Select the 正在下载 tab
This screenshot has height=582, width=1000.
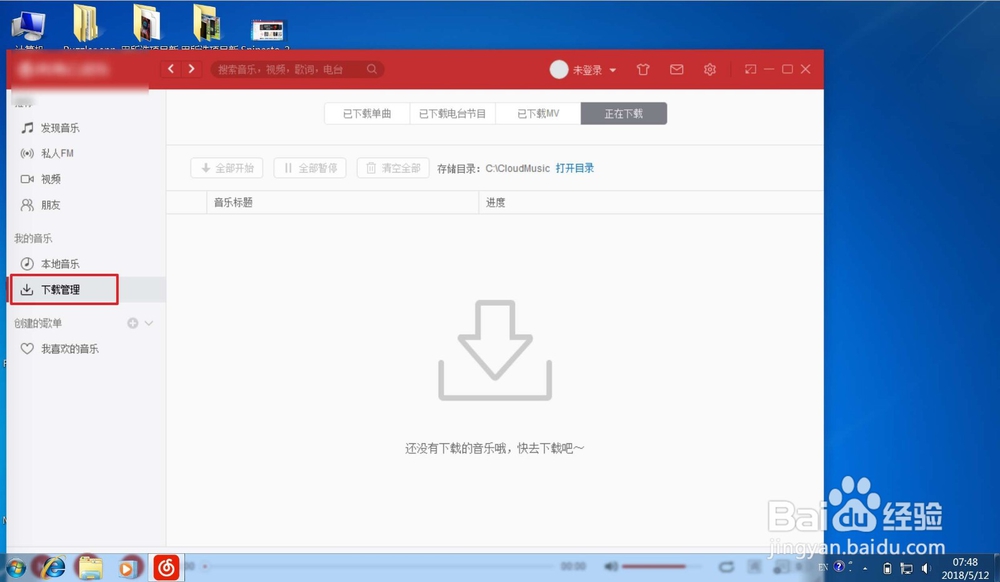tap(624, 113)
